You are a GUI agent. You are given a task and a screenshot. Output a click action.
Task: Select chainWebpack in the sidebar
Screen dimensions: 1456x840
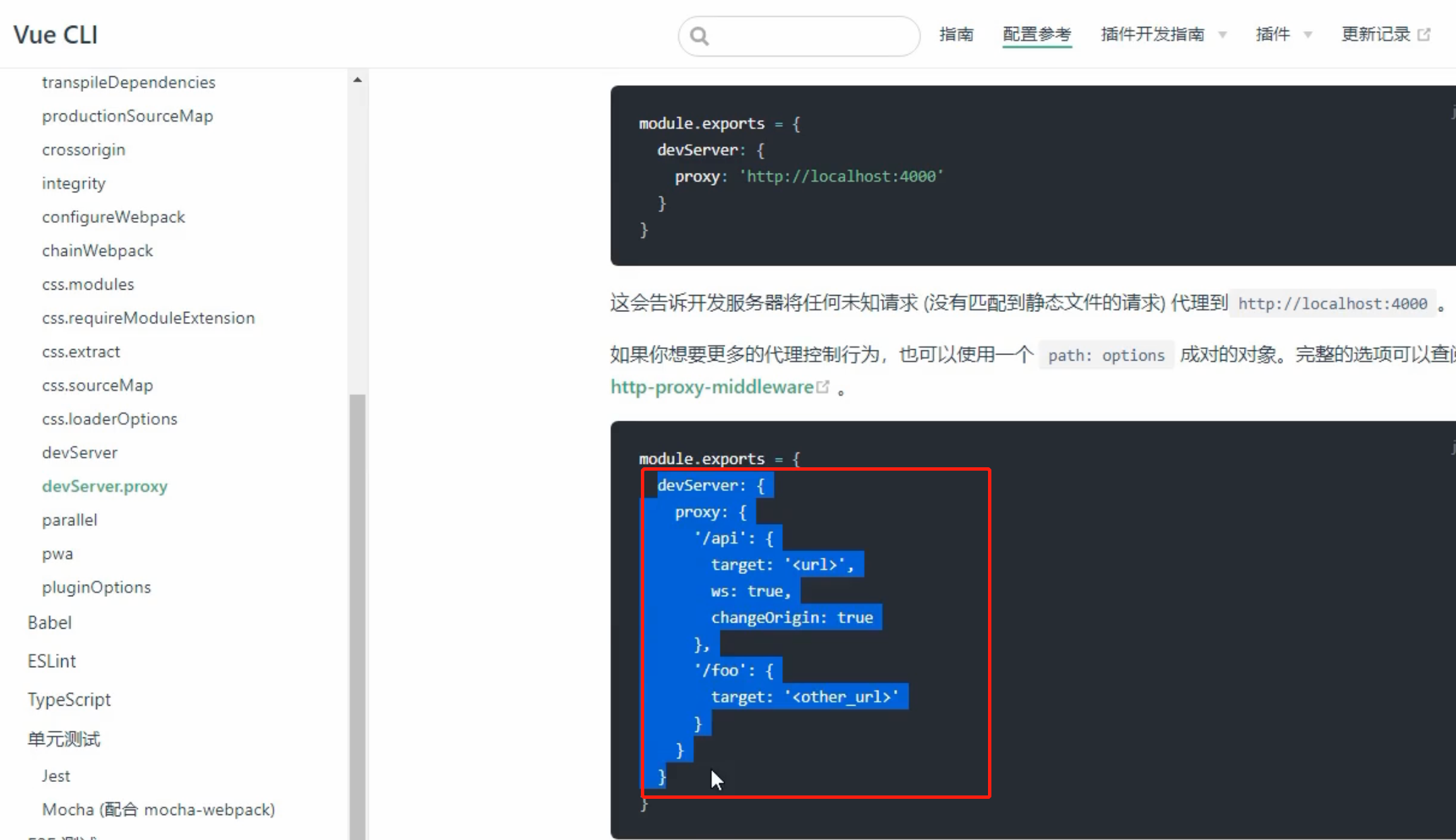[97, 251]
